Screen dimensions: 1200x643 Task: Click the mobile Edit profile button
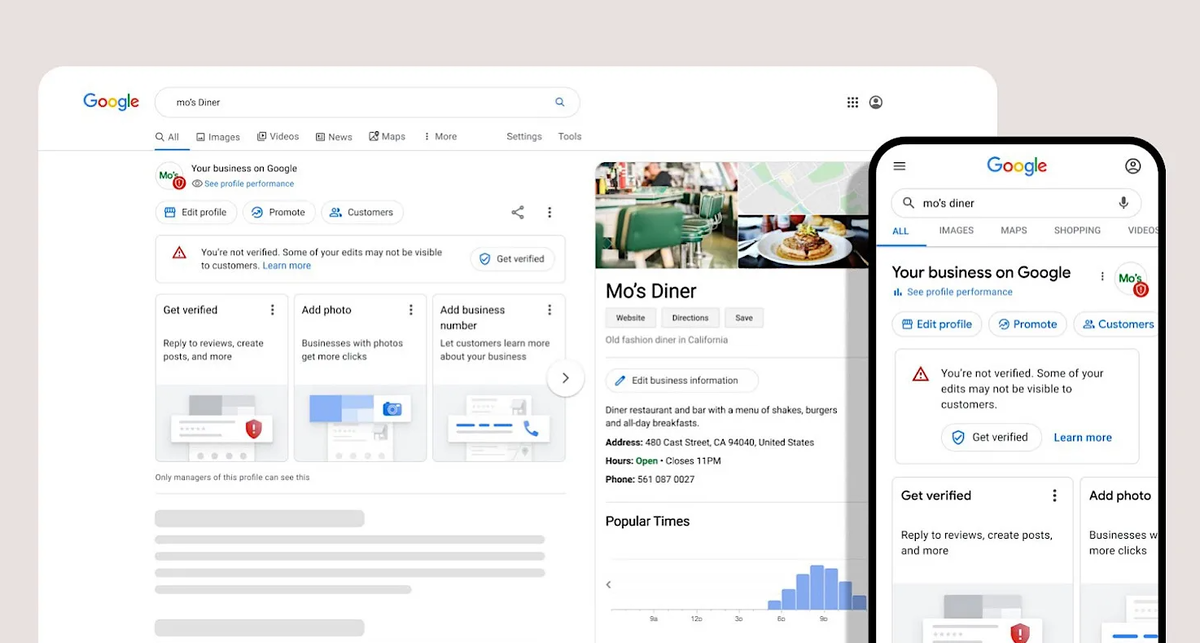[936, 324]
